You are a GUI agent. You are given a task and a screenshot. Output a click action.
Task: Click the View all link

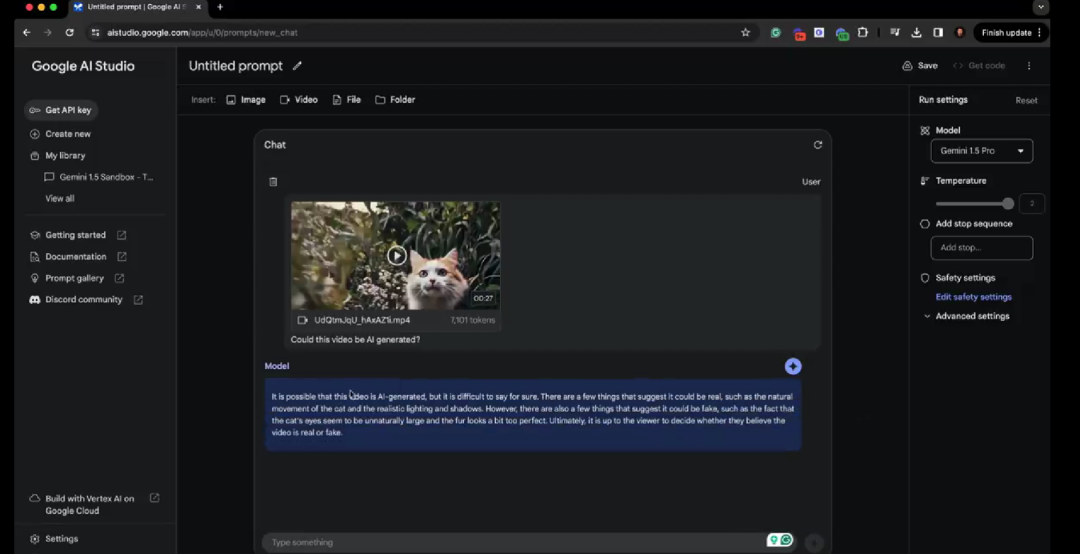tap(60, 198)
